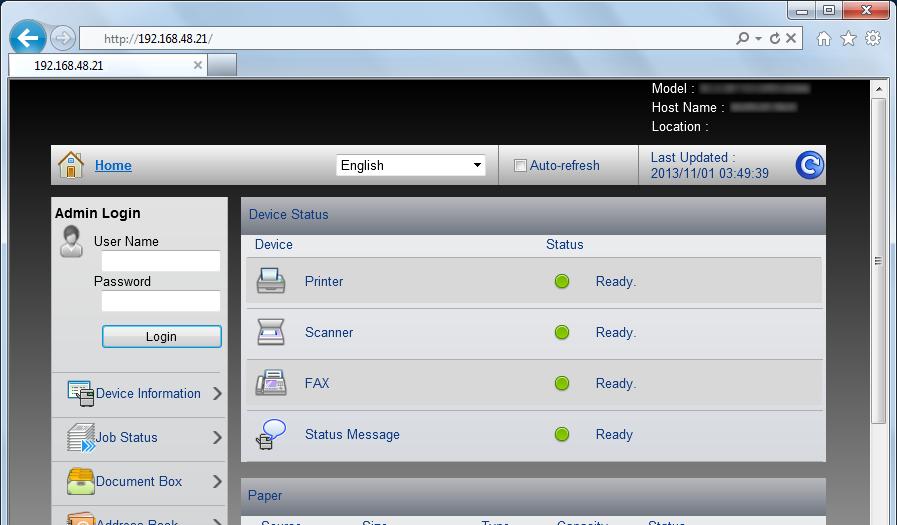Click the Device Information icon
Viewport: 897px width, 525px height.
[x=81, y=393]
